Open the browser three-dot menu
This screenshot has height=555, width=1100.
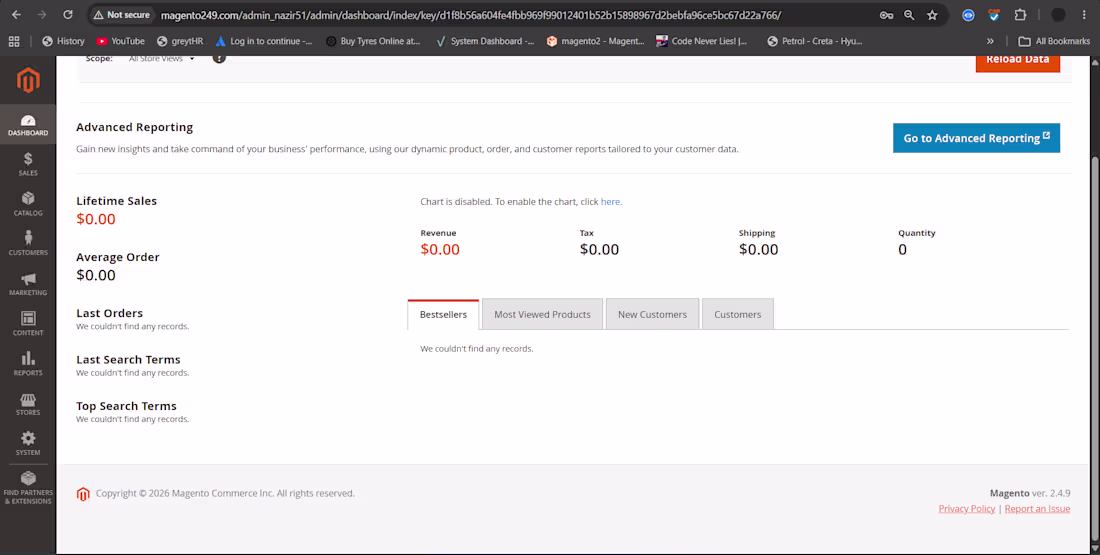point(1084,15)
